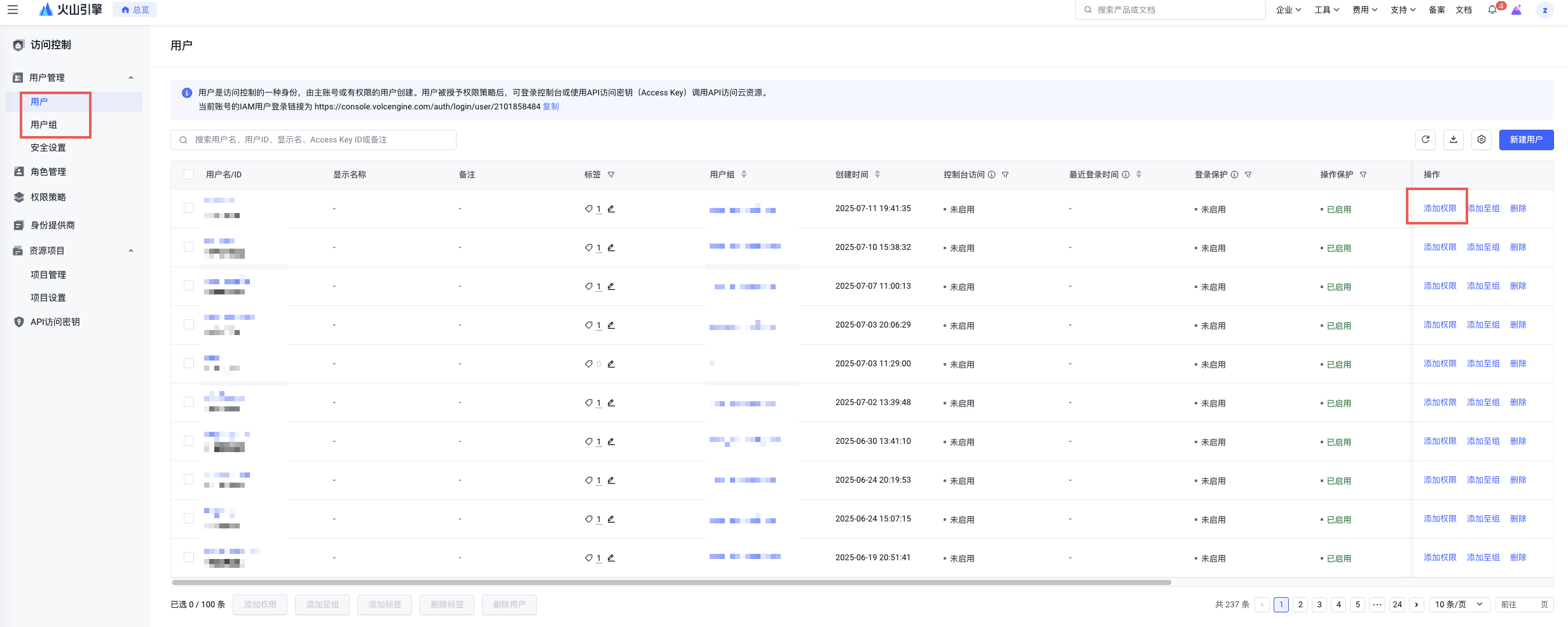Check the row created 2025-07-02 13:39:48
1568x627 pixels.
[x=189, y=402]
